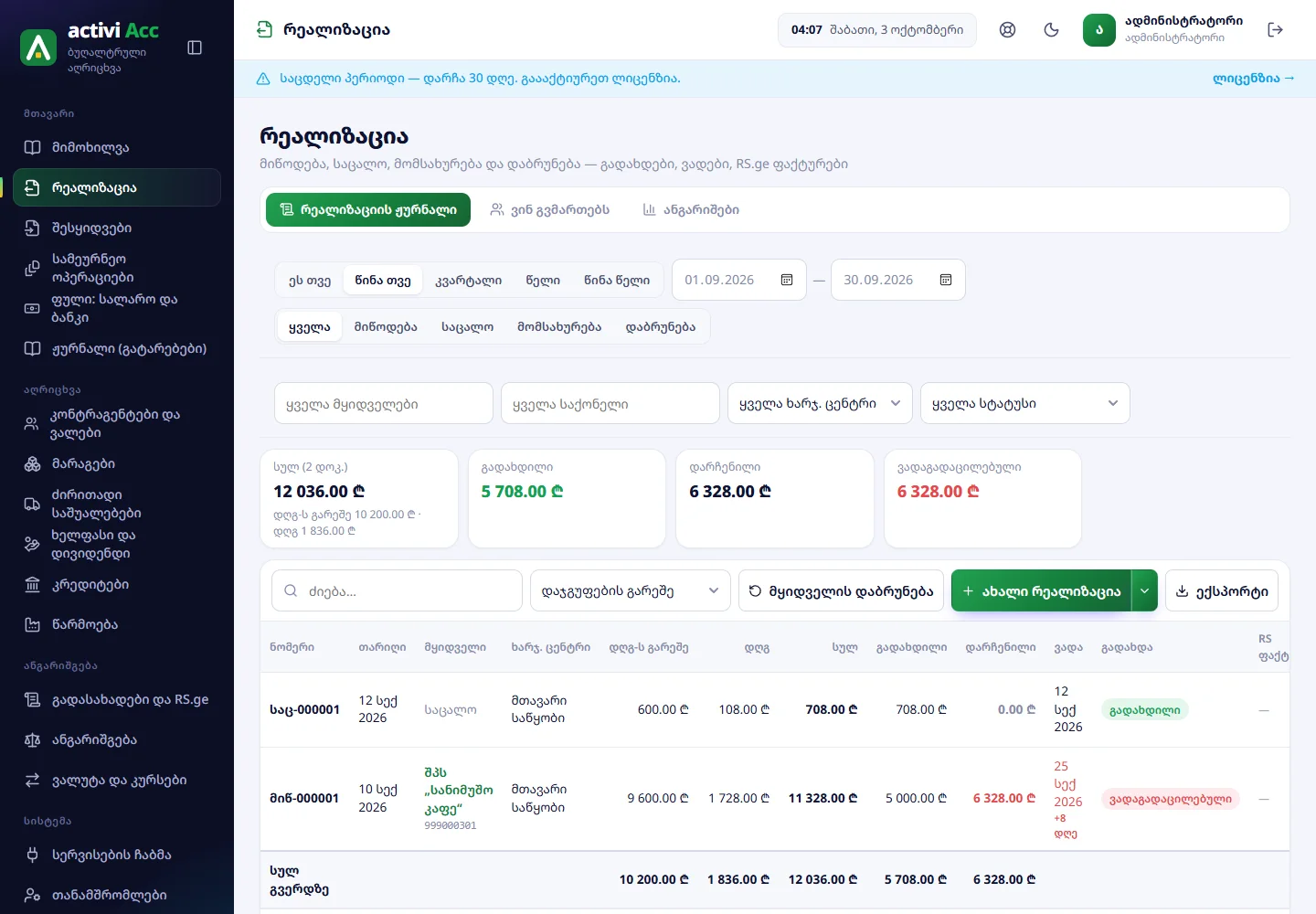Expand ახალი რეალიზაცია arrow menu
The height and width of the screenshot is (914, 1316).
click(1145, 590)
